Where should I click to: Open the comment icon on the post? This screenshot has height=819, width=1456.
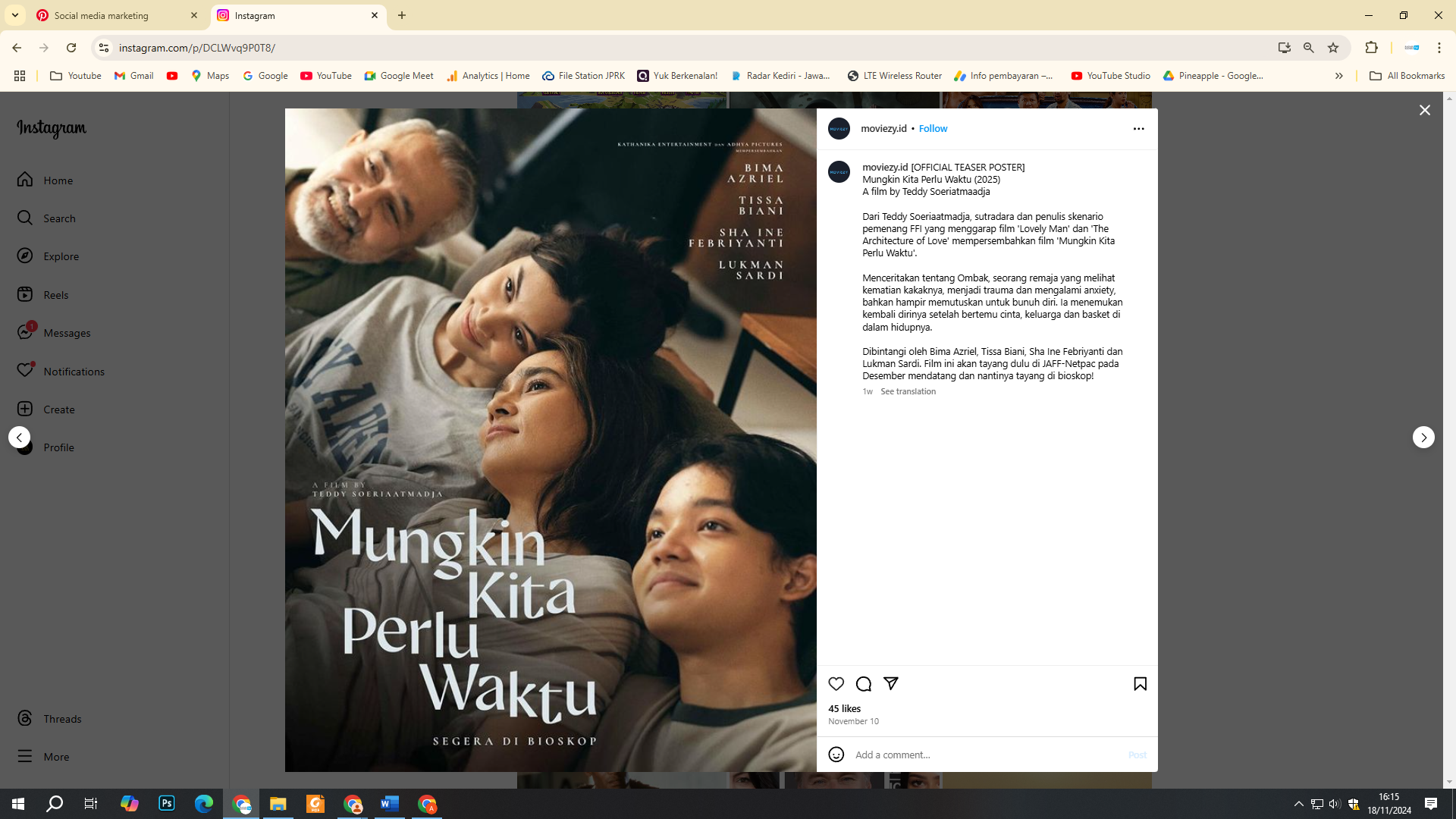(863, 684)
